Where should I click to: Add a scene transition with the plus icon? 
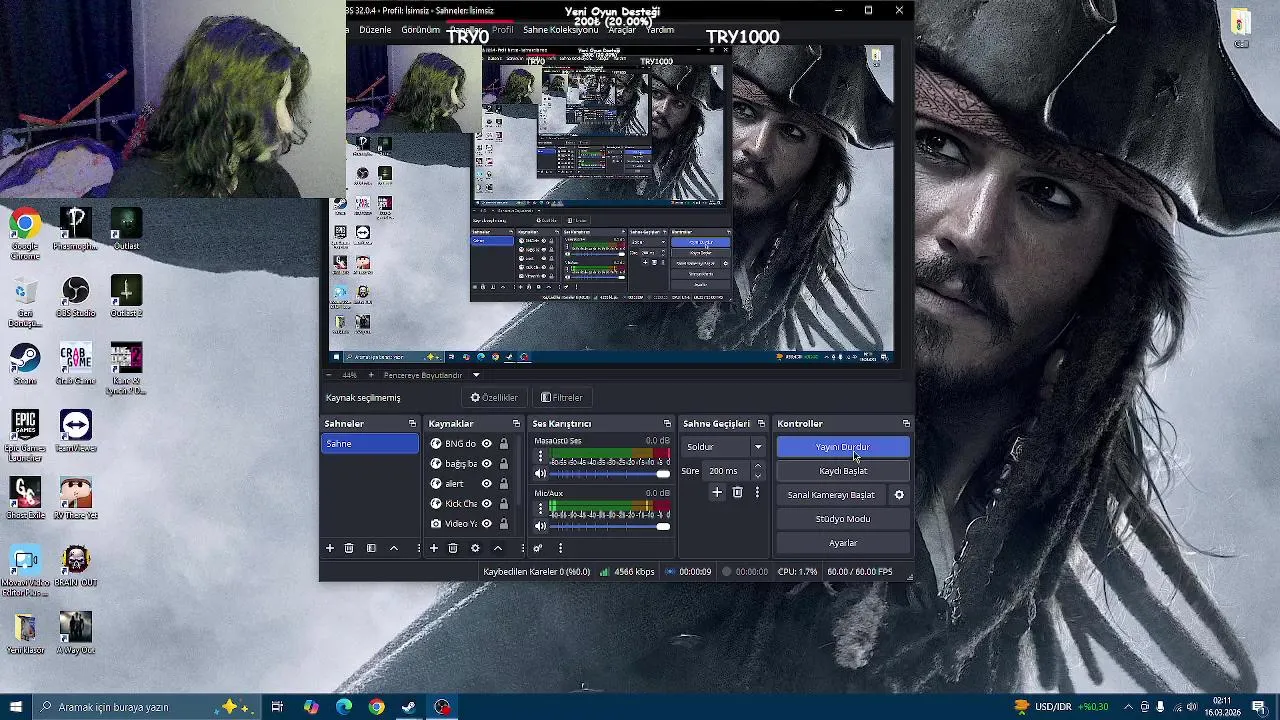click(717, 492)
